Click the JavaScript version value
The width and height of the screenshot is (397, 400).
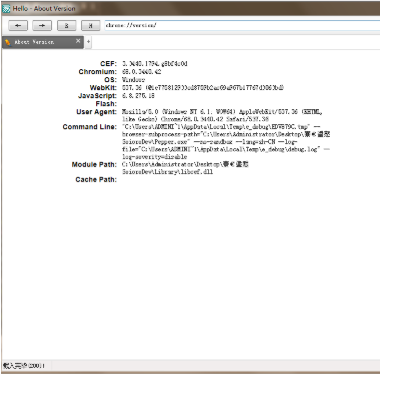tap(138, 96)
